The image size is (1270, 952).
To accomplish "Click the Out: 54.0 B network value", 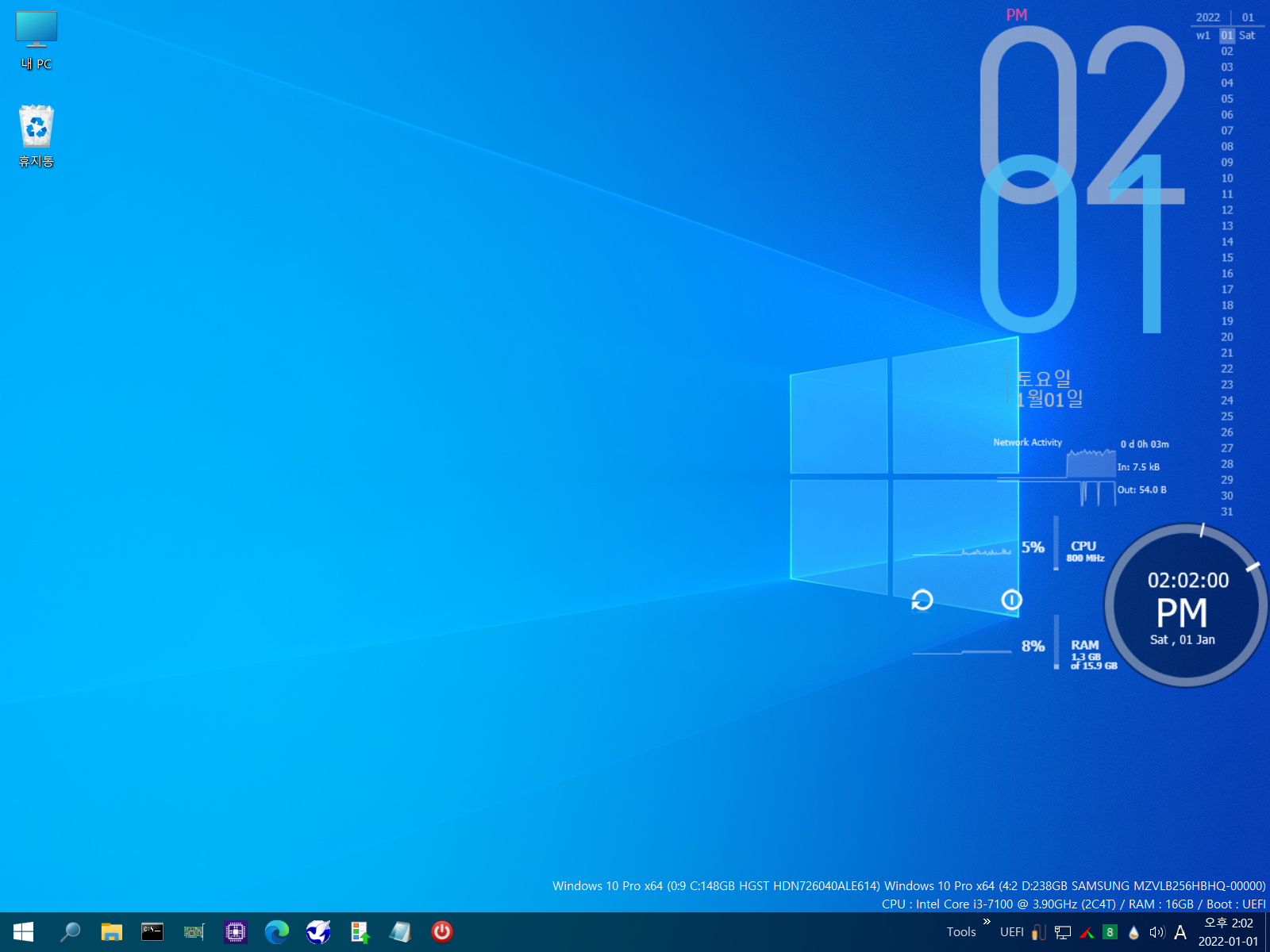I will [1142, 489].
